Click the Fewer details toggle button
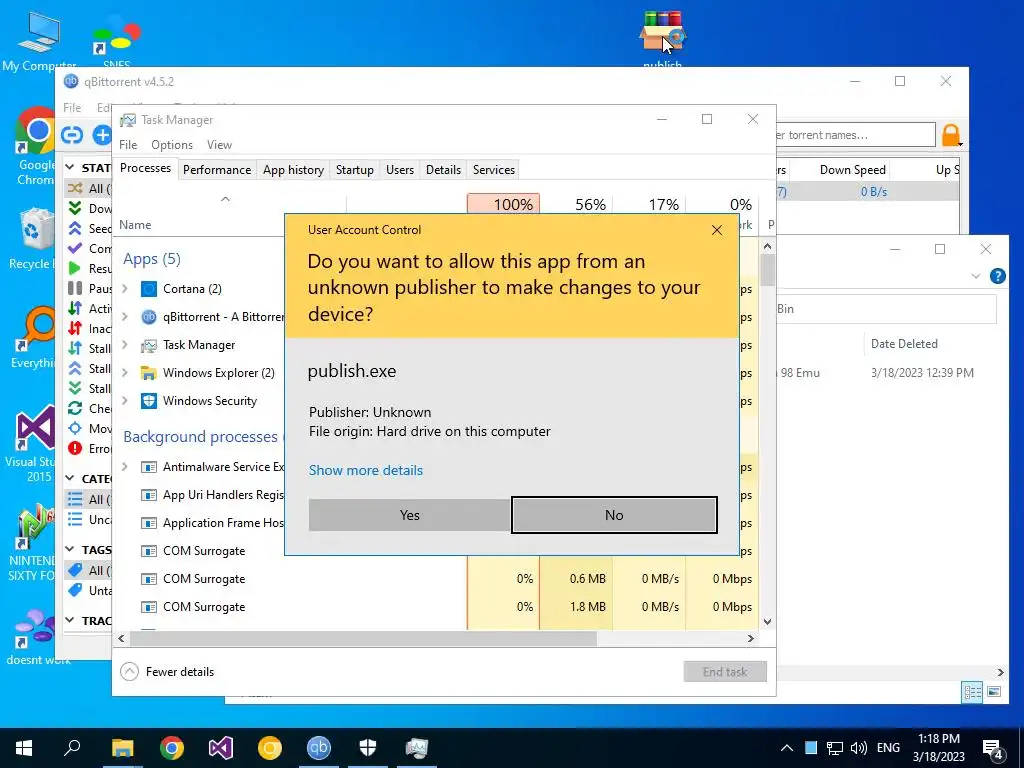Viewport: 1024px width, 768px height. (x=168, y=671)
